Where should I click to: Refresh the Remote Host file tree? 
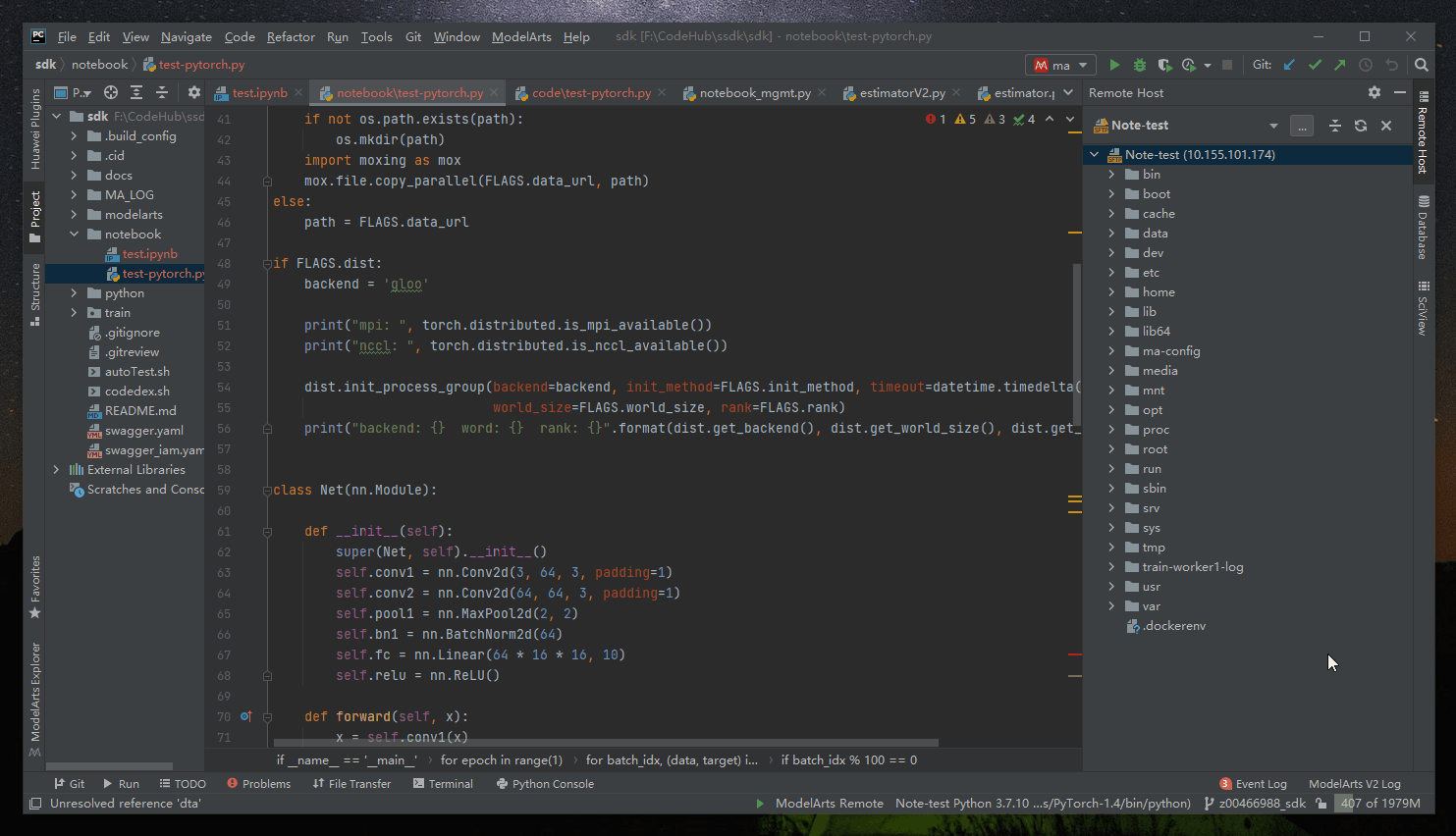pos(1360,126)
